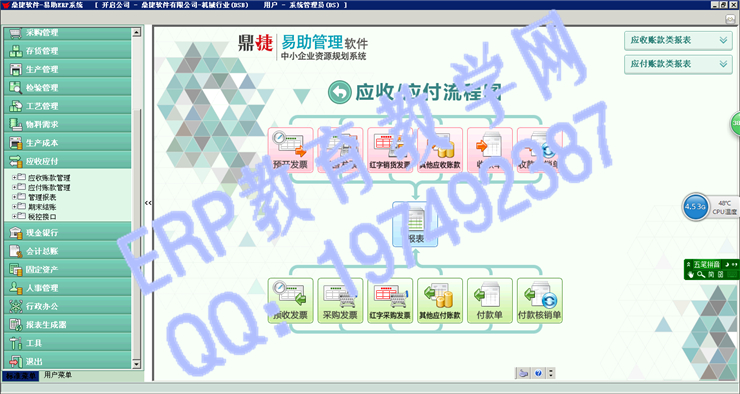The height and width of the screenshot is (394, 740).
Task: Open the 现金银行 menu module
Action: (x=67, y=232)
